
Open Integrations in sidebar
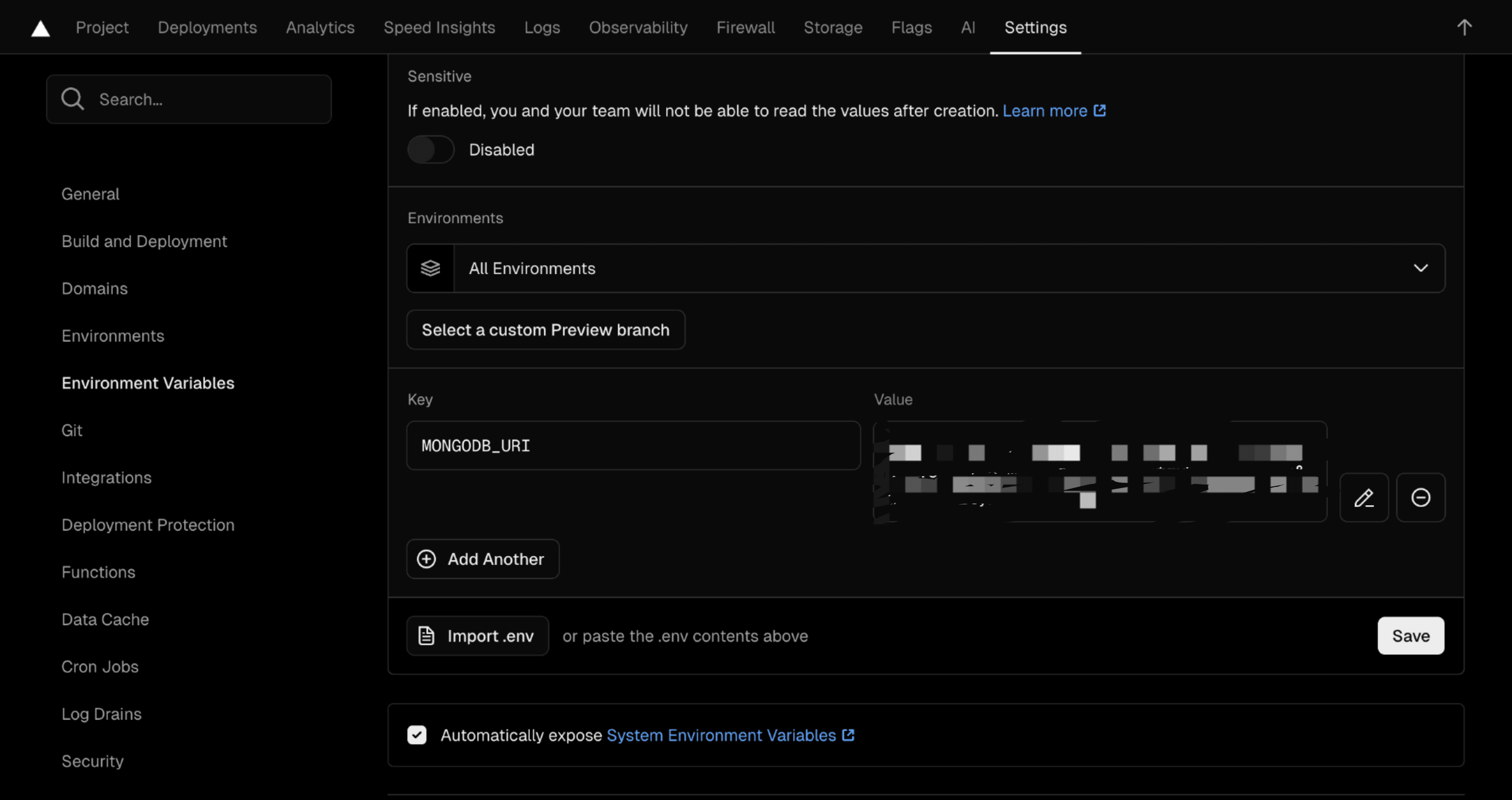(x=106, y=477)
